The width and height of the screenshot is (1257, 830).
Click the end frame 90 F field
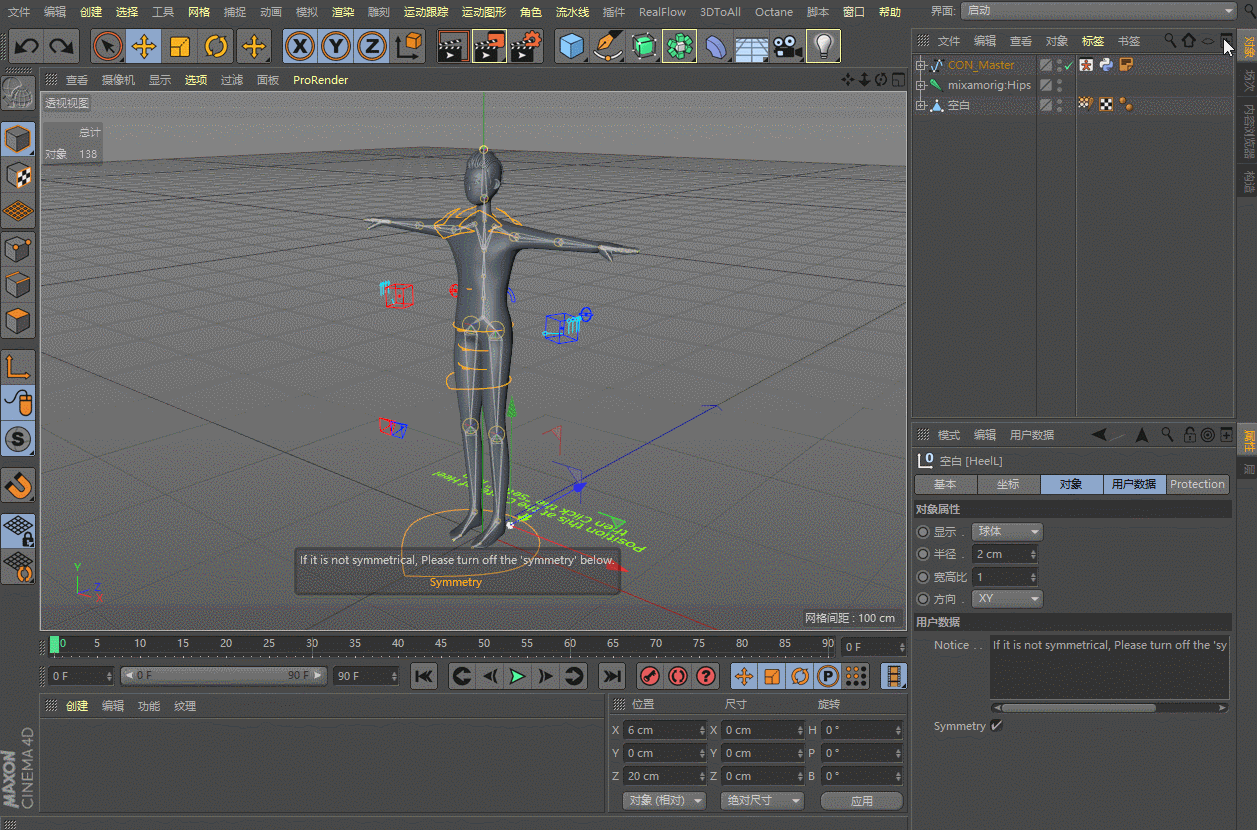click(x=365, y=676)
